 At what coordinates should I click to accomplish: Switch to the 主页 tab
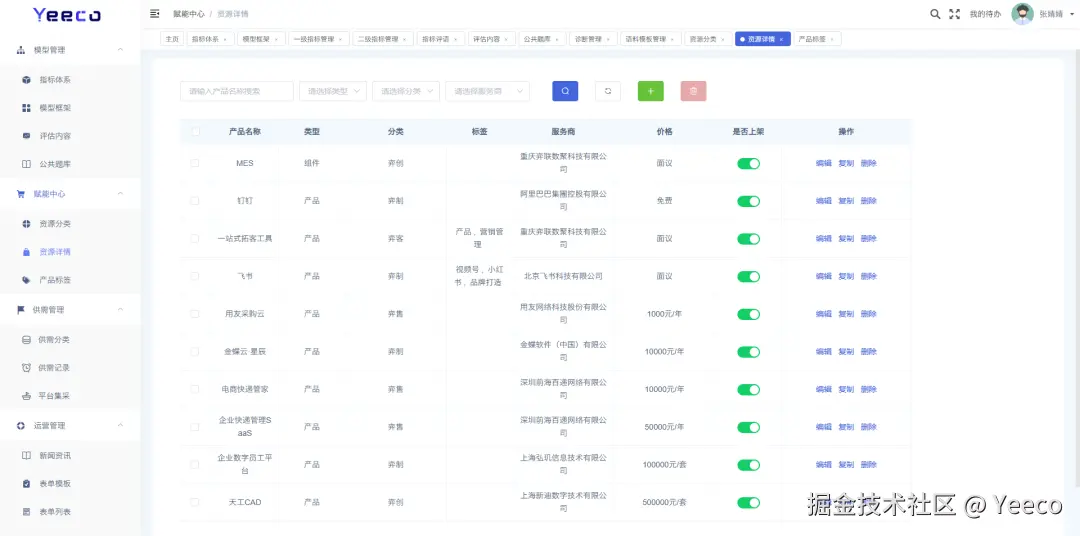click(x=172, y=39)
